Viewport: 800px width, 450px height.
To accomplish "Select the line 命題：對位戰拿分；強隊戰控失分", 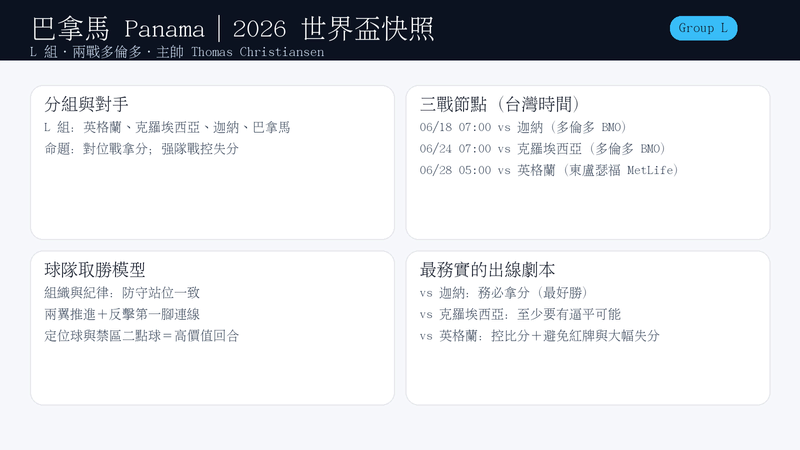I will (x=141, y=148).
